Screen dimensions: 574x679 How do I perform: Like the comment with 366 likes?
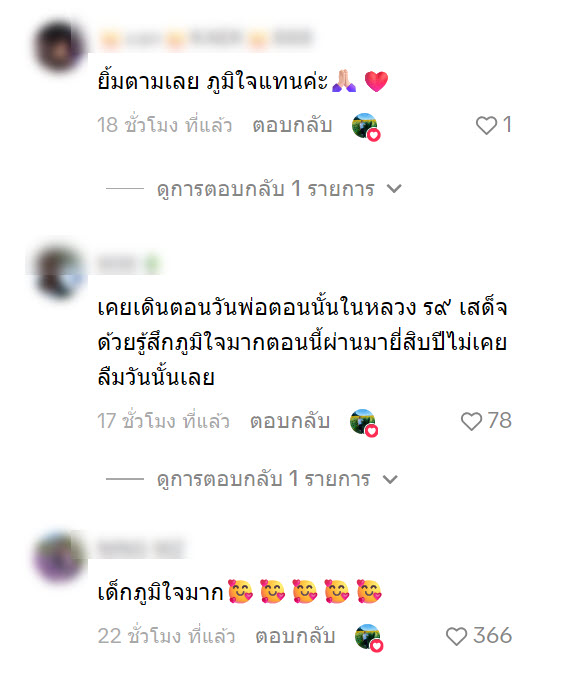coord(456,636)
